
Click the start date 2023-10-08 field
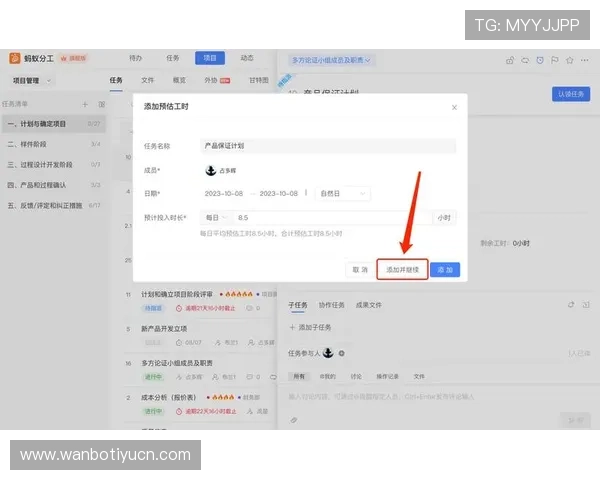(x=223, y=194)
